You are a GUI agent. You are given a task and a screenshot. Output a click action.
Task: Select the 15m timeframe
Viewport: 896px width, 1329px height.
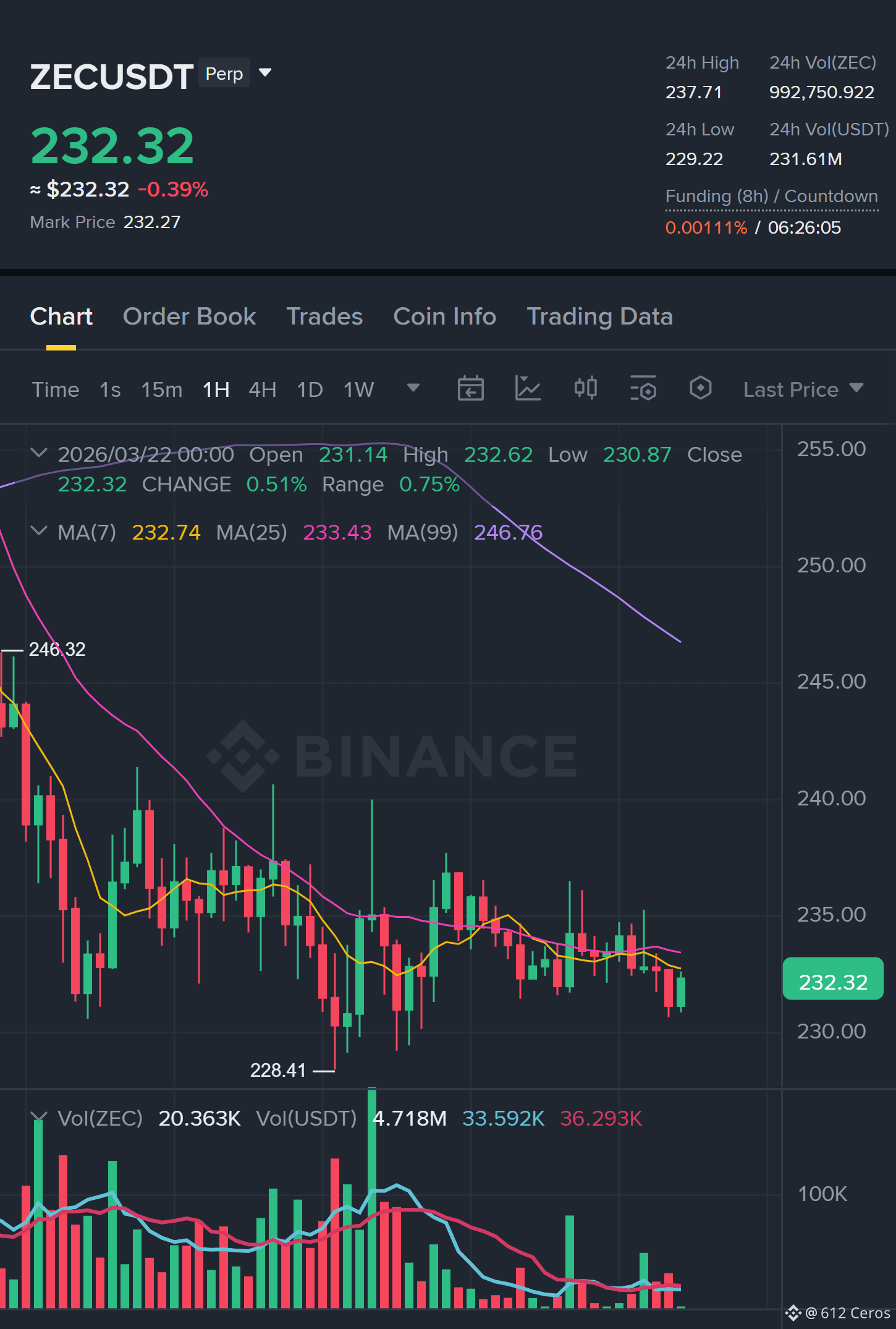[162, 389]
